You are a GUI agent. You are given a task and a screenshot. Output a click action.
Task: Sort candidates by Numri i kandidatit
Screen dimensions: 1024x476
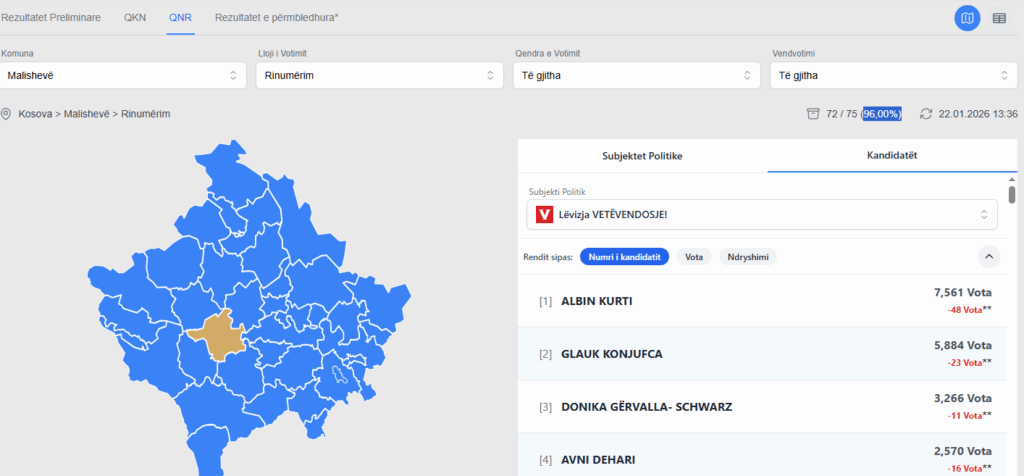(x=624, y=257)
